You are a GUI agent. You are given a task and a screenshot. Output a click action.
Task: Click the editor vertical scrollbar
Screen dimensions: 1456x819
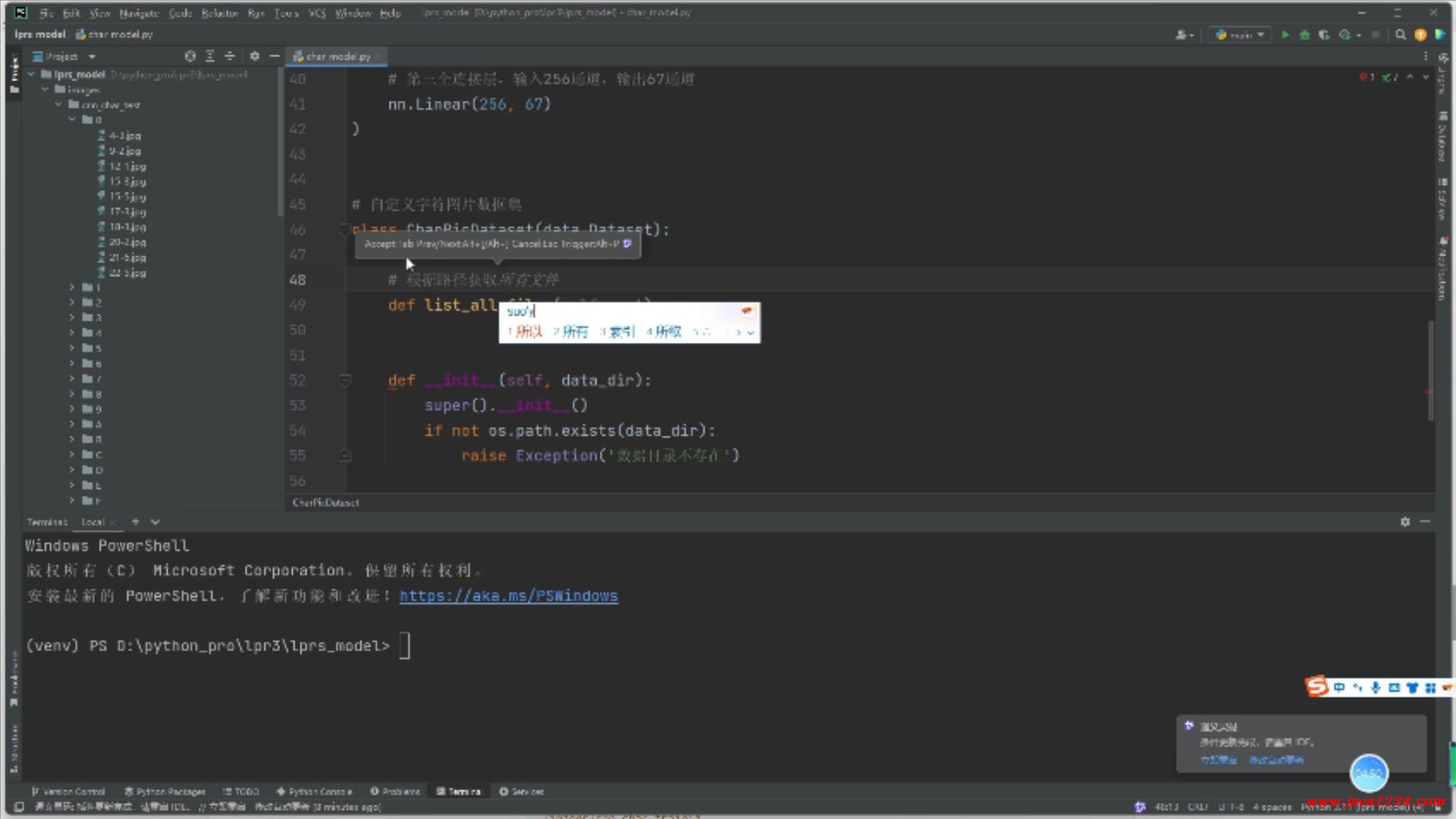[1431, 372]
